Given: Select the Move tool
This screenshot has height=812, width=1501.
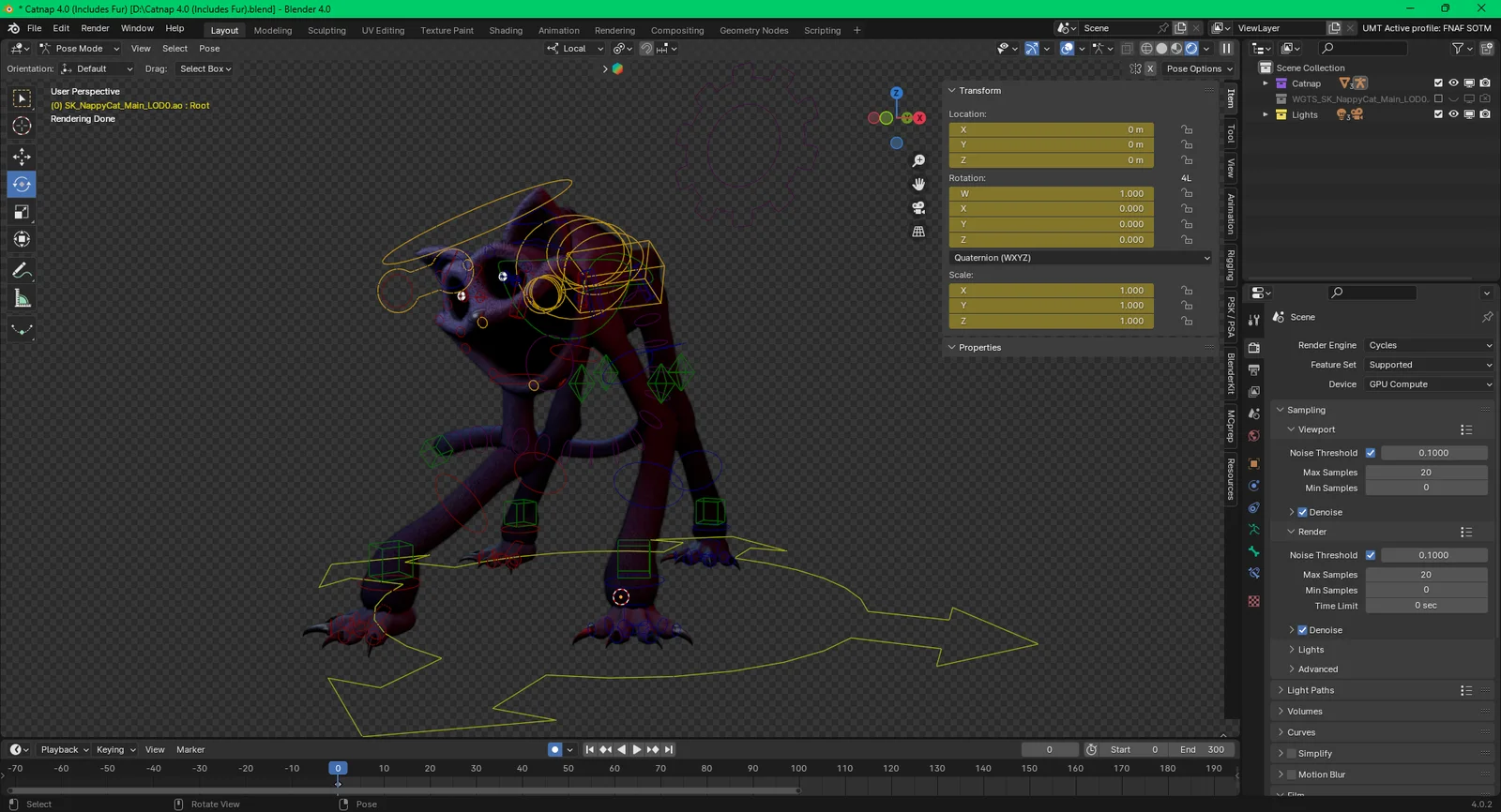Looking at the screenshot, I should [22, 157].
